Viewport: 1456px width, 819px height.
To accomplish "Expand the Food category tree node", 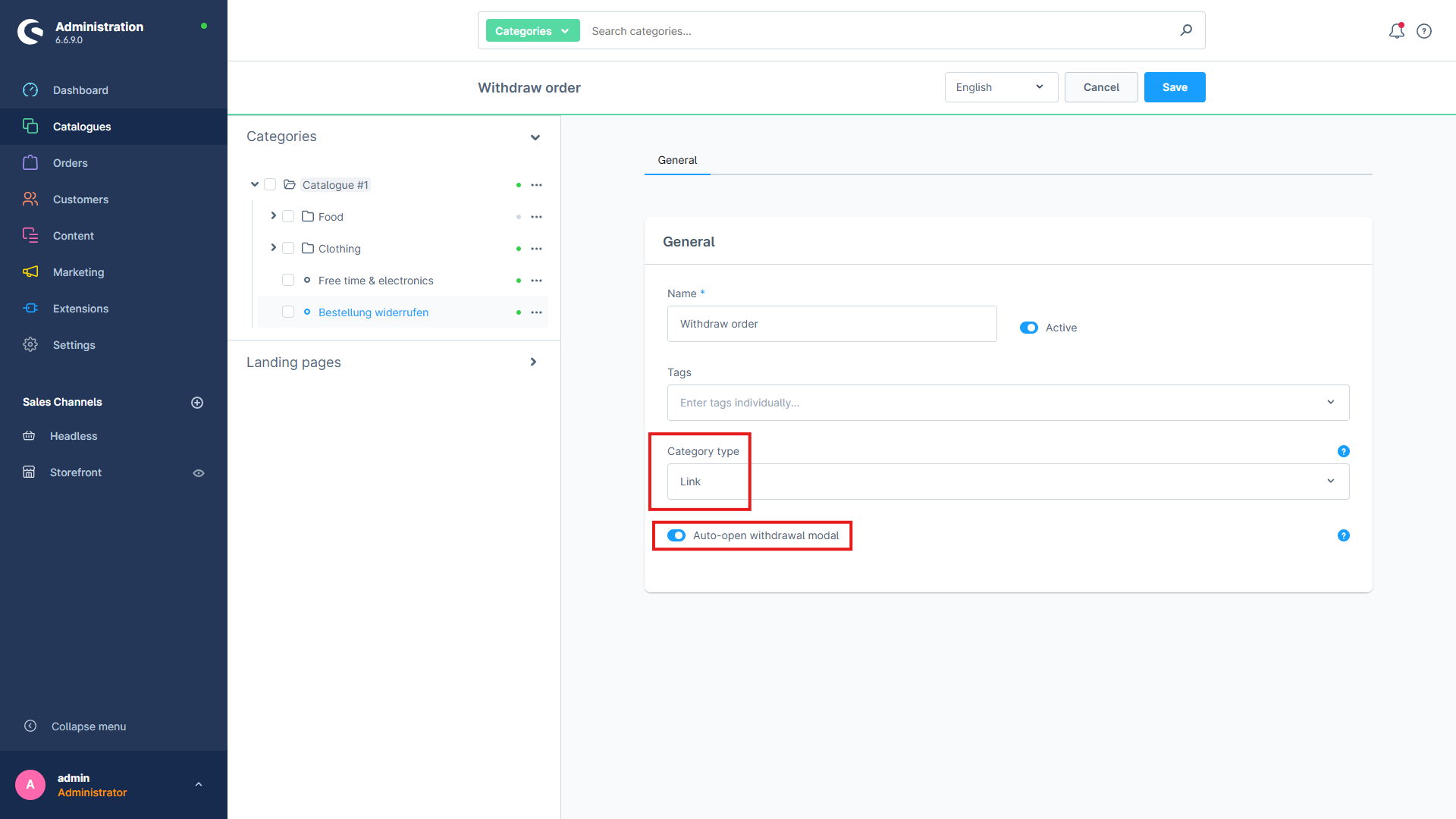I will coord(273,216).
